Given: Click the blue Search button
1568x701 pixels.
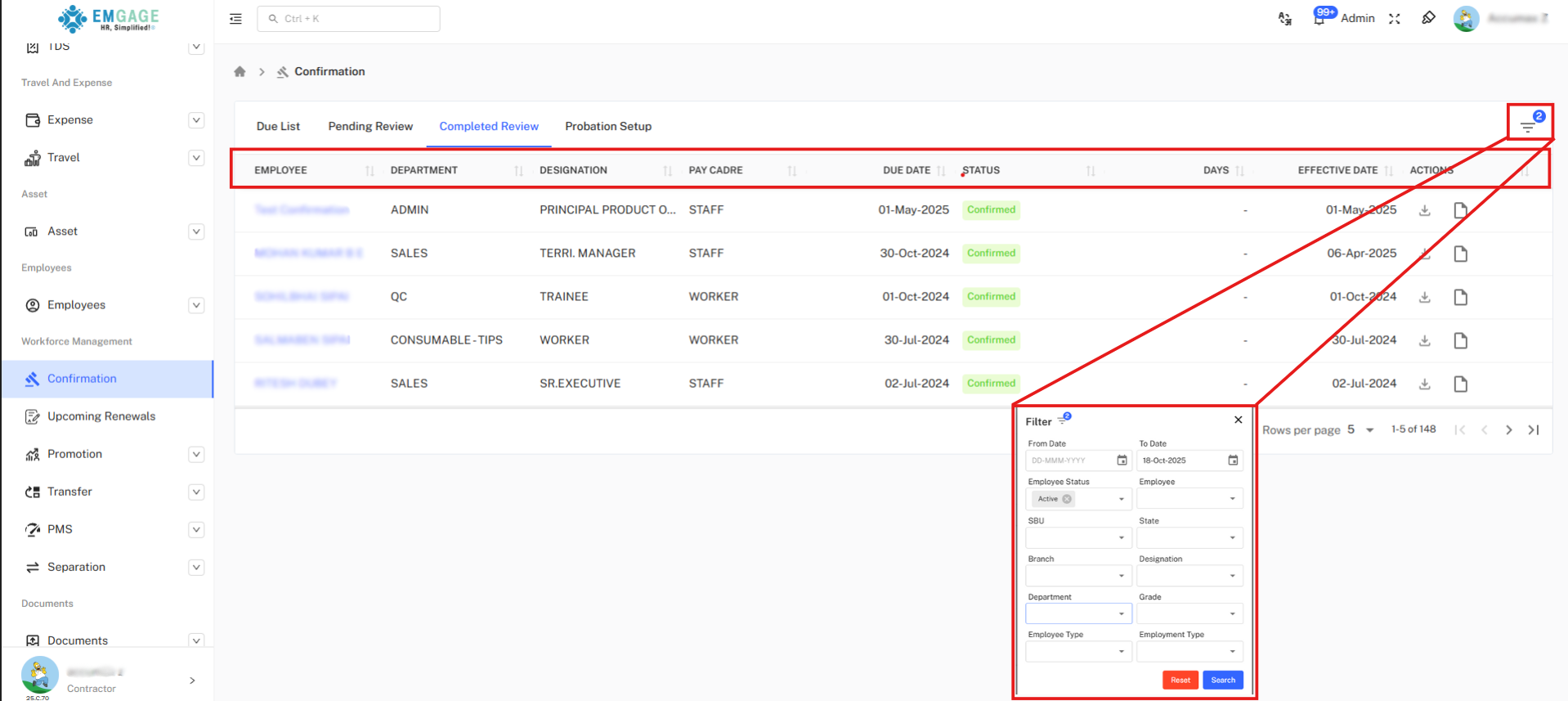Looking at the screenshot, I should pyautogui.click(x=1223, y=680).
